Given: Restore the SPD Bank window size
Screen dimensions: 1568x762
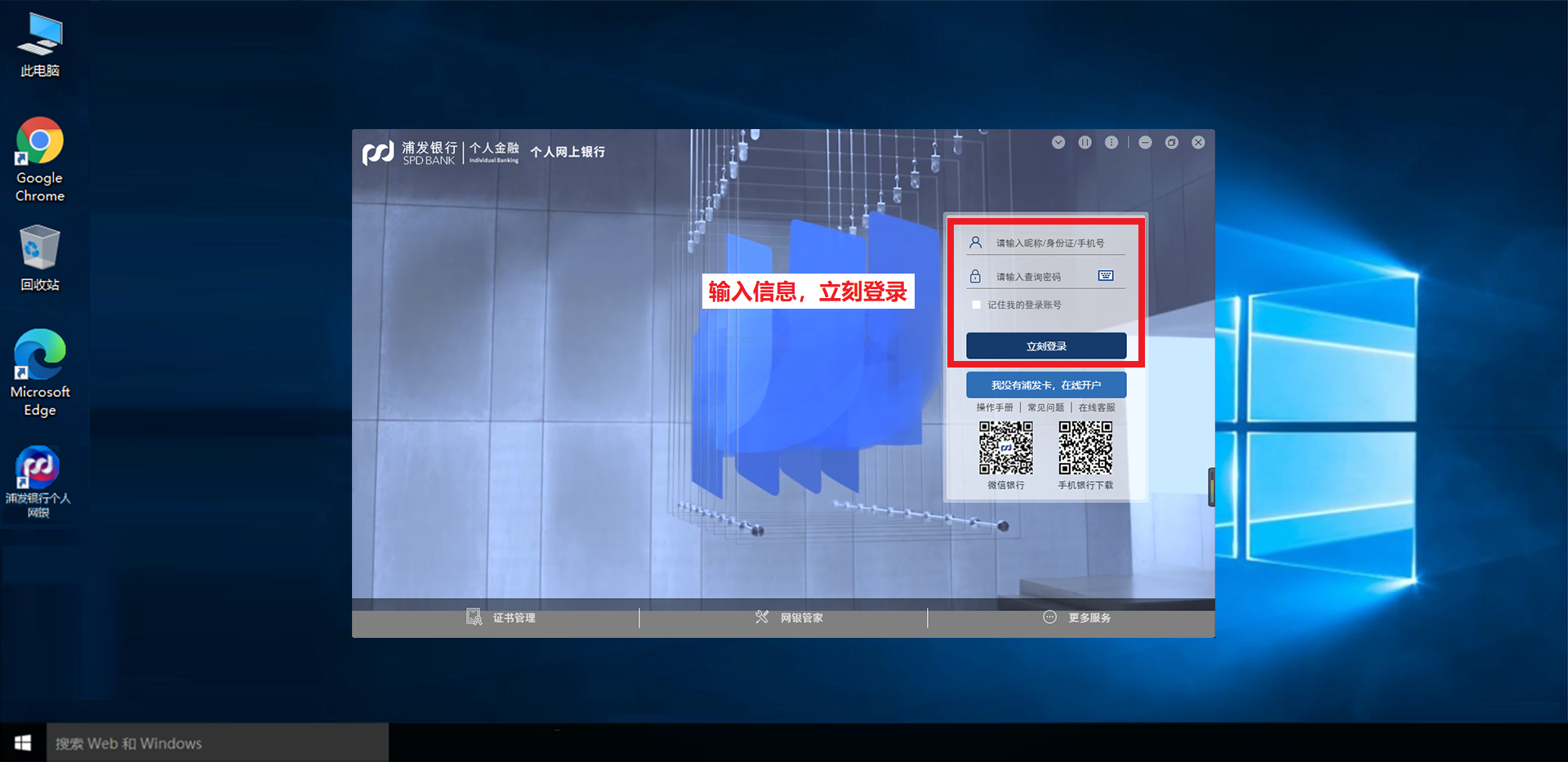Looking at the screenshot, I should (1172, 142).
